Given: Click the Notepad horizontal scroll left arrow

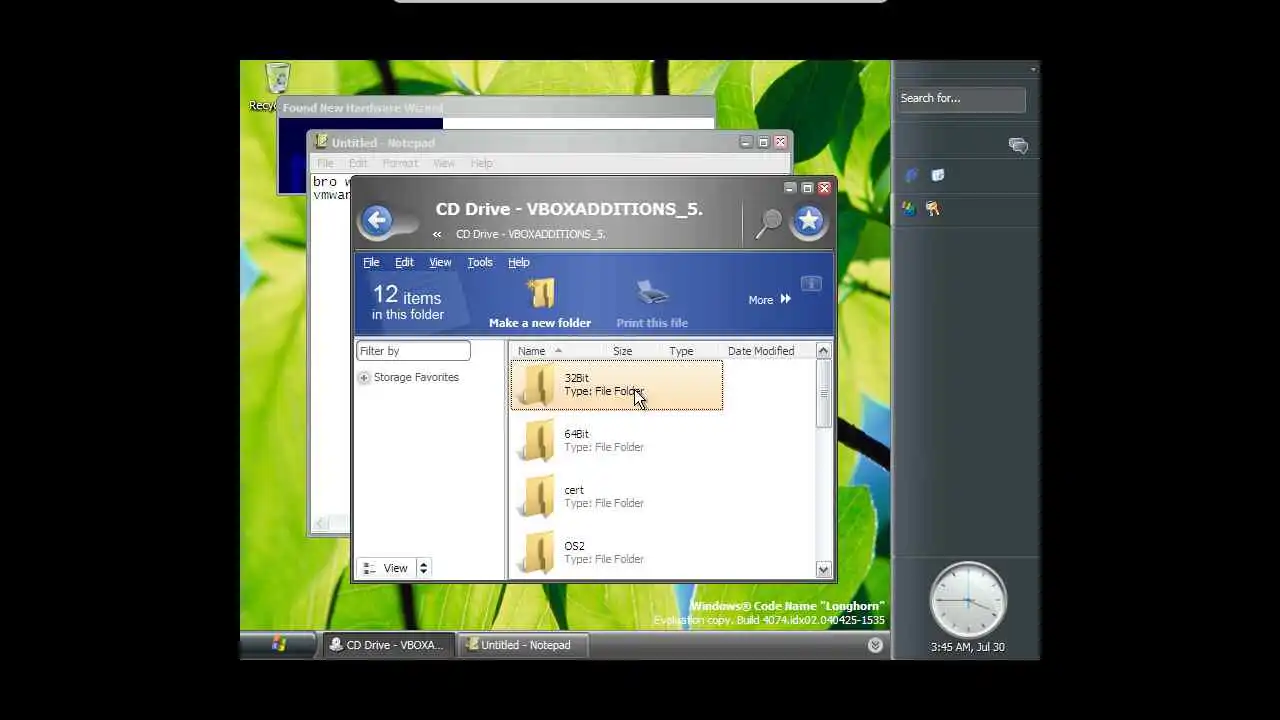Looking at the screenshot, I should tap(321, 523).
